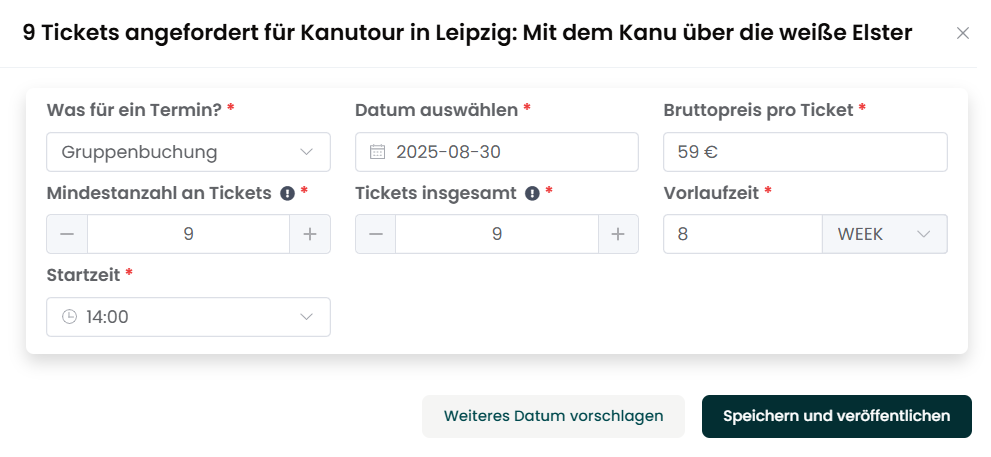The image size is (991, 457).
Task: Click the date field showing 2025-08-30
Action: pos(497,152)
